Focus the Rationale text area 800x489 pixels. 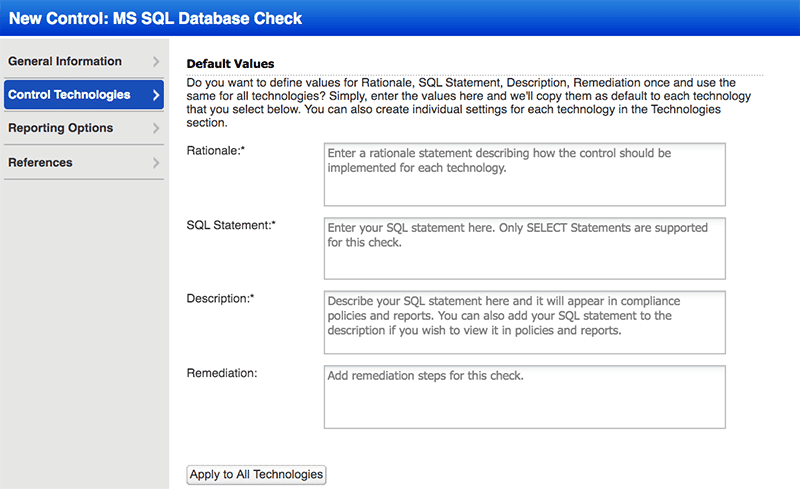[524, 175]
